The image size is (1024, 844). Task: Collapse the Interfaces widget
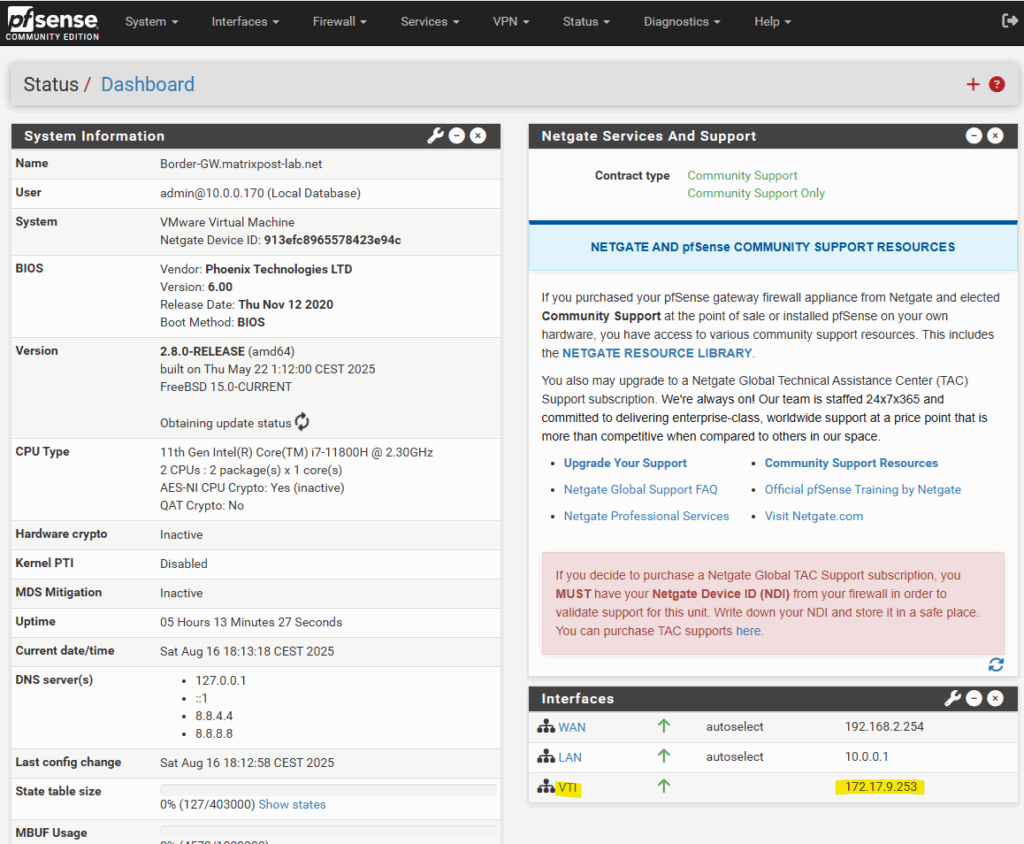click(974, 698)
